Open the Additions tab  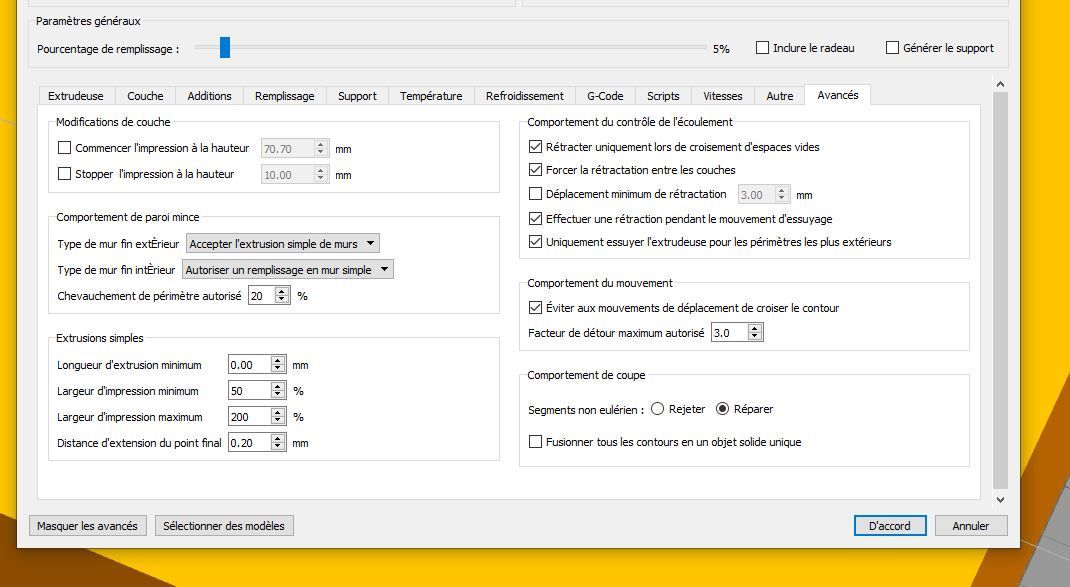click(x=209, y=96)
